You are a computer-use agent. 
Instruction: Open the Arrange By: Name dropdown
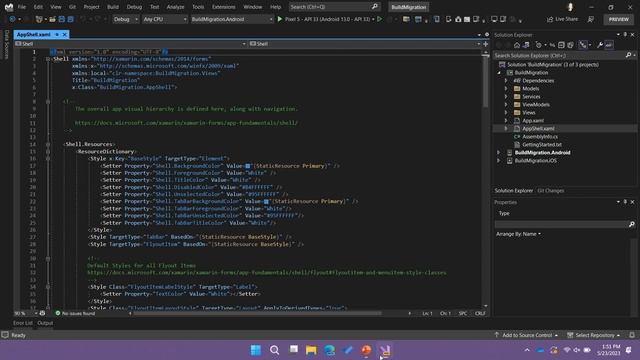[518, 234]
